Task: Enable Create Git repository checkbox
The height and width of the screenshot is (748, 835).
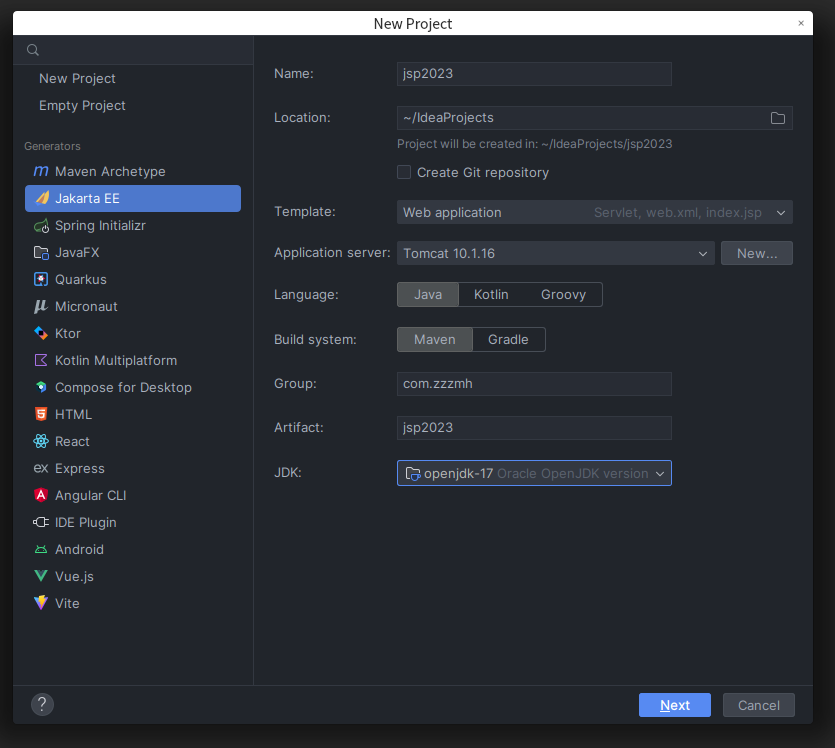Action: point(404,172)
